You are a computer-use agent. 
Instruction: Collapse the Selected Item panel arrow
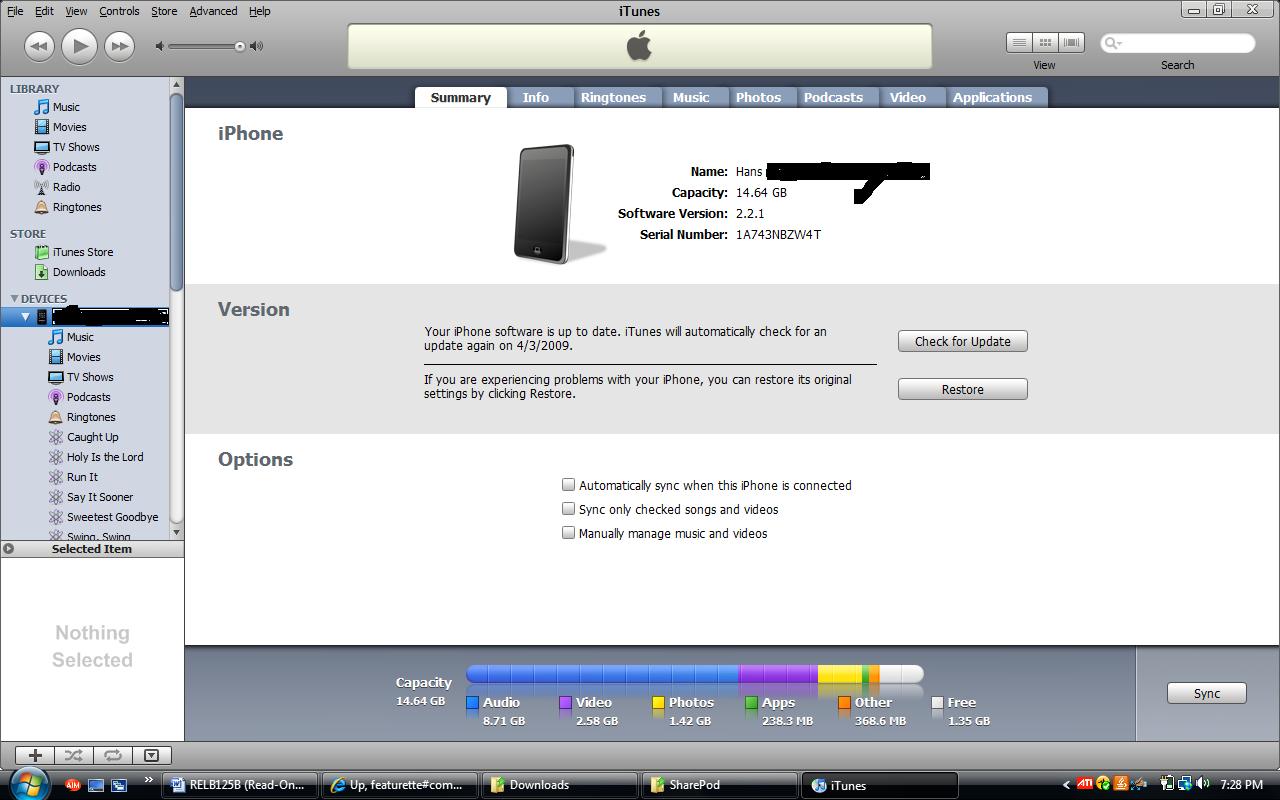click(9, 548)
